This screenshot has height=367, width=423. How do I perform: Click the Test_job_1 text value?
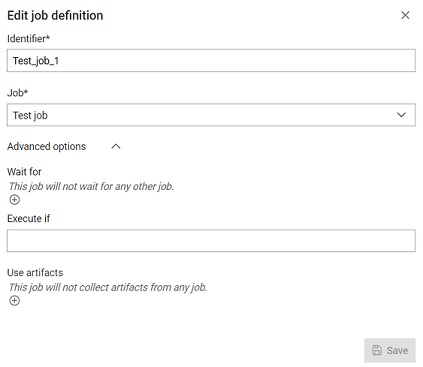pos(36,61)
